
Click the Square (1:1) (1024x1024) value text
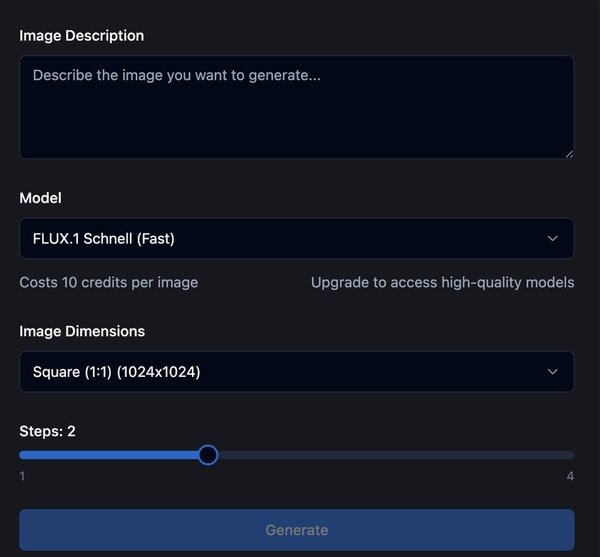click(x=117, y=371)
